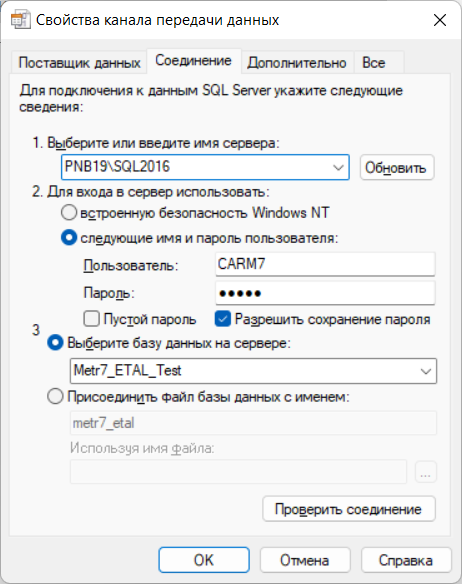Image resolution: width=462 pixels, height=584 pixels.
Task: Open the server name dropdown arrow
Action: coord(338,167)
